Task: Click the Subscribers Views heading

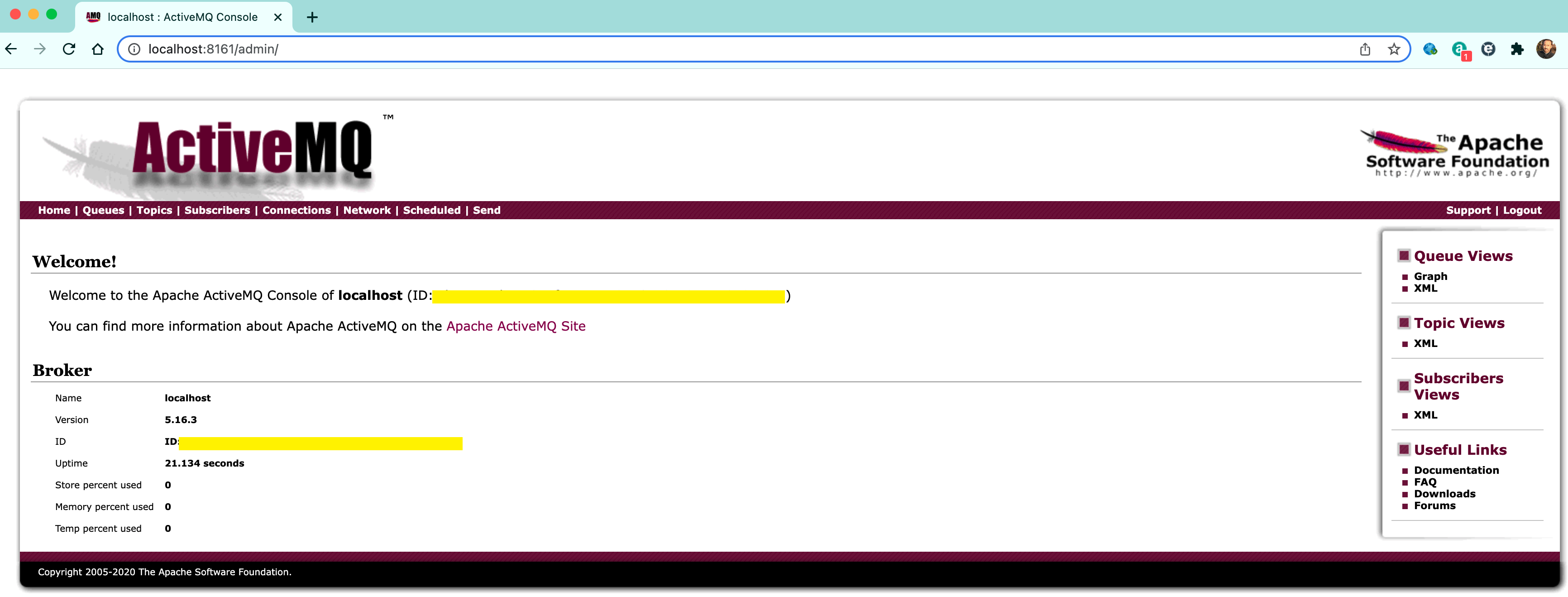Action: tap(1458, 386)
